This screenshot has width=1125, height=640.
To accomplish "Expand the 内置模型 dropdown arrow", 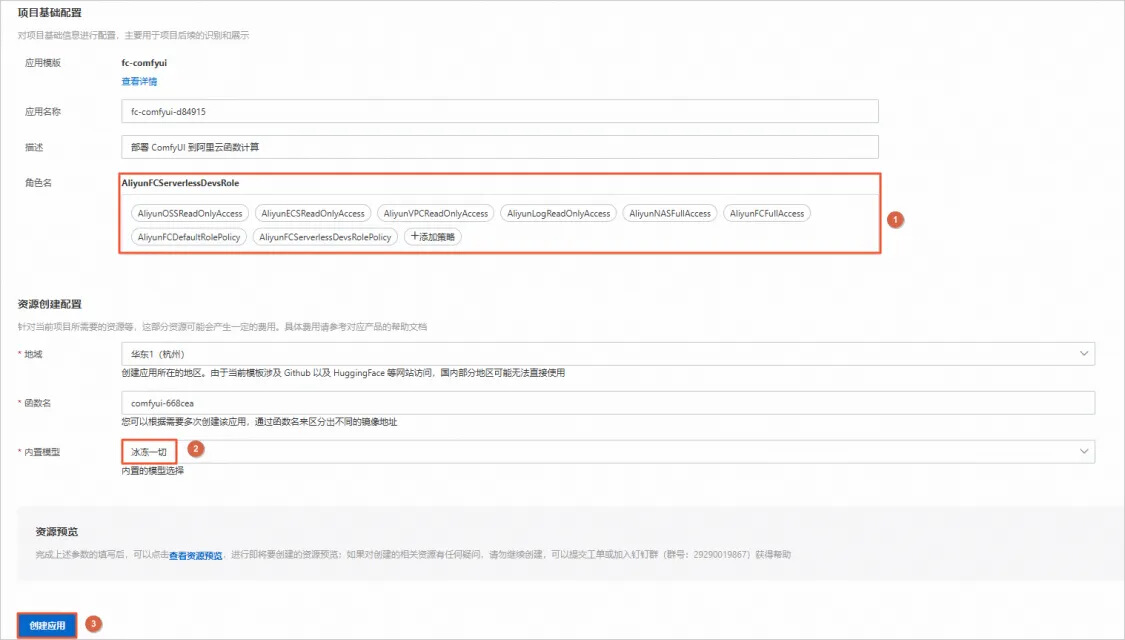I will tap(1083, 451).
